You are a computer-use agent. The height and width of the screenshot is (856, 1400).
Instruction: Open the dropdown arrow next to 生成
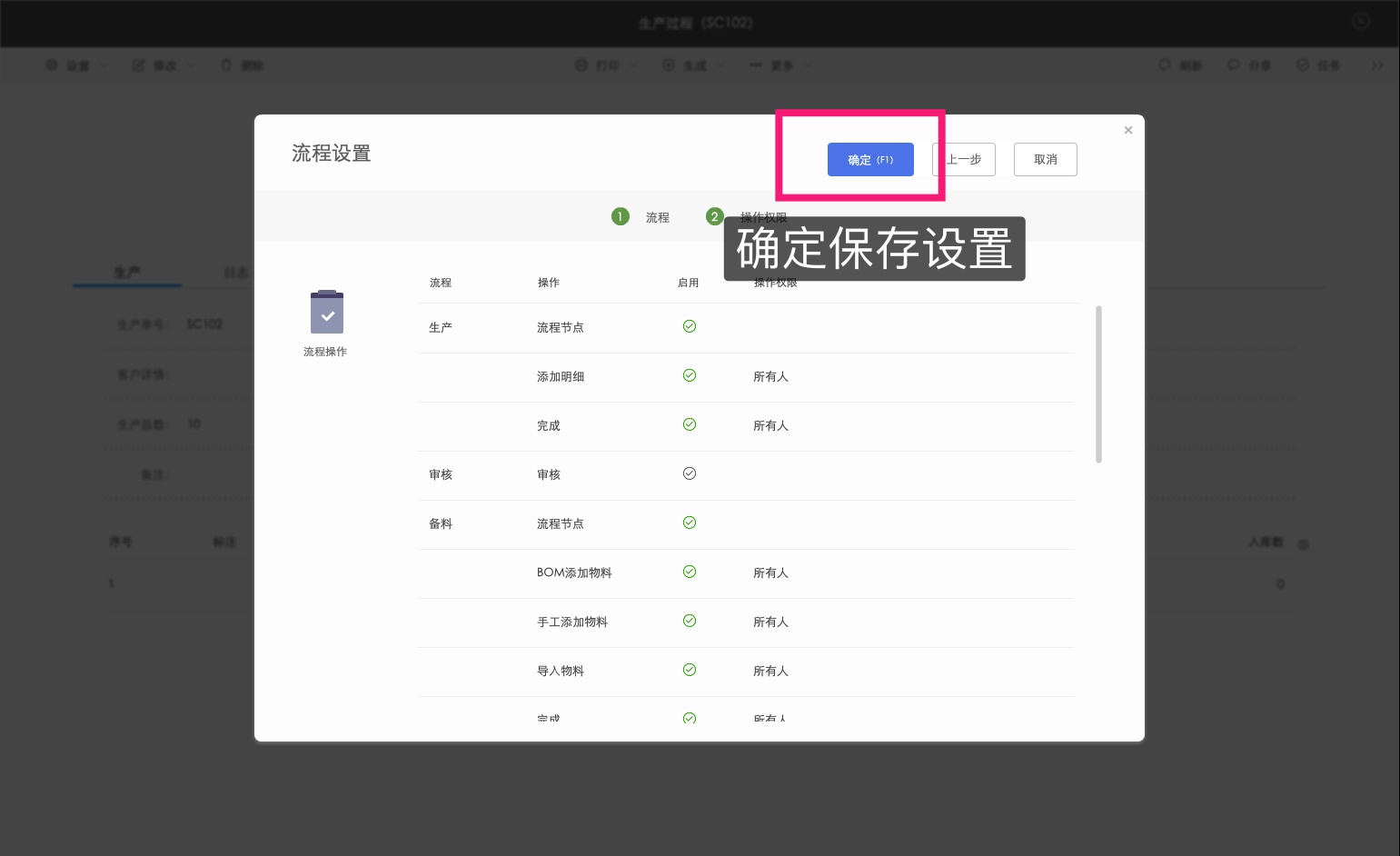point(720,65)
